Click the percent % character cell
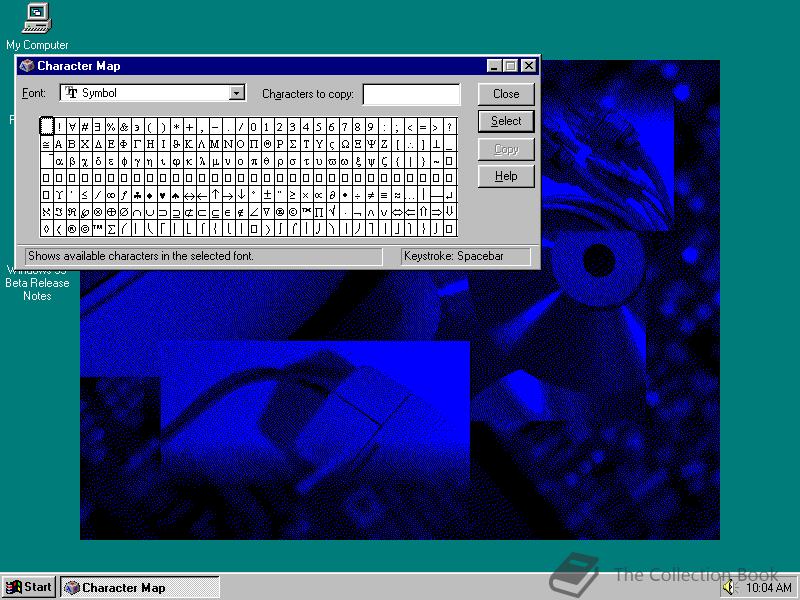Screen dimensions: 800x600 pyautogui.click(x=111, y=127)
